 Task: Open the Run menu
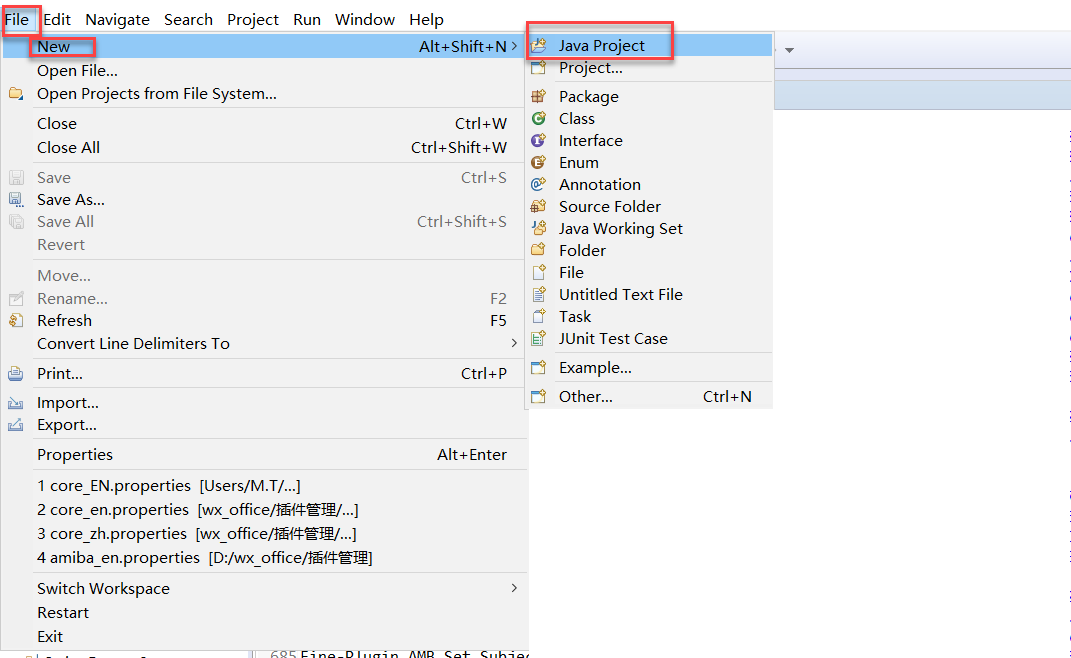coord(306,19)
